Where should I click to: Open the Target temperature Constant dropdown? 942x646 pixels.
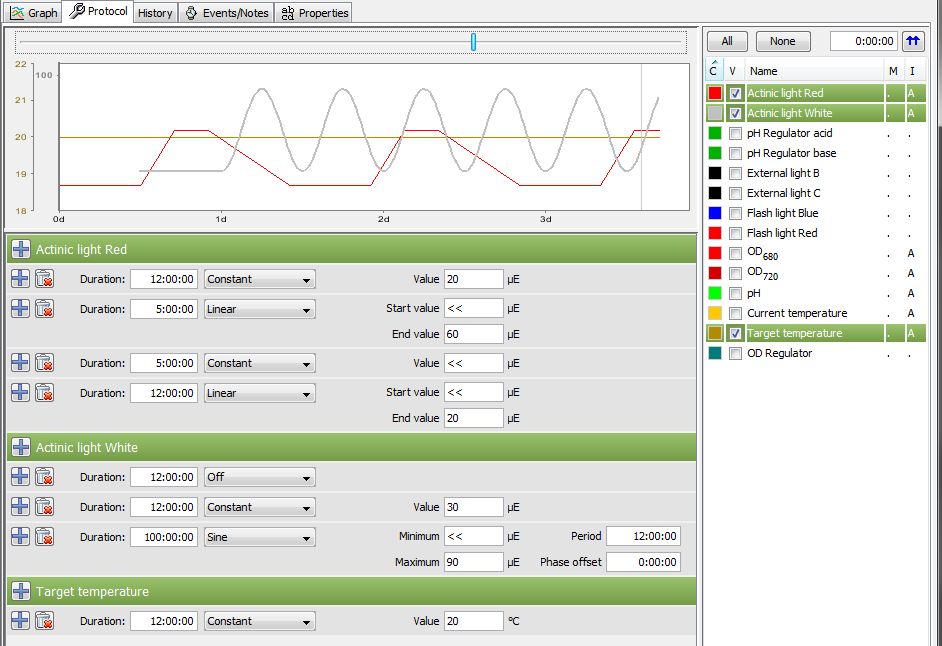[260, 621]
